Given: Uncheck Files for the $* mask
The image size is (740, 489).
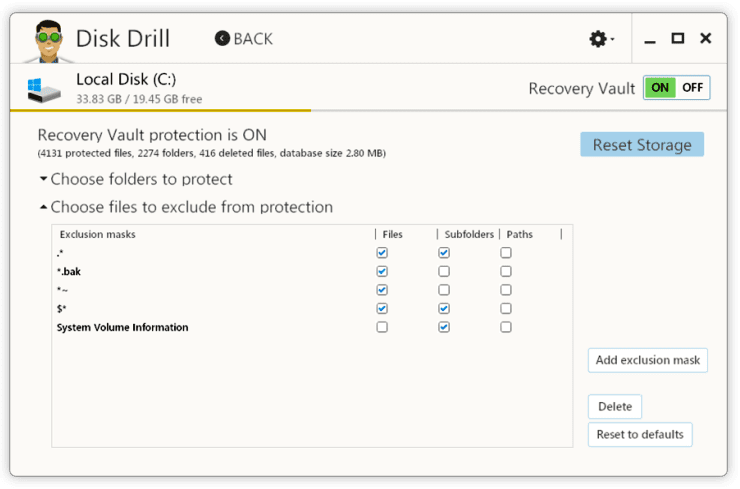Looking at the screenshot, I should point(382,309).
